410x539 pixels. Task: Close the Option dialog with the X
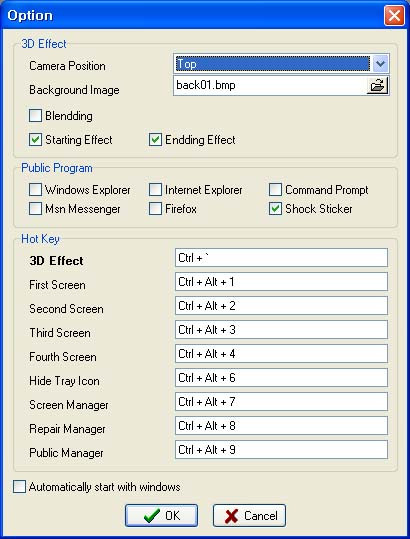(x=394, y=15)
